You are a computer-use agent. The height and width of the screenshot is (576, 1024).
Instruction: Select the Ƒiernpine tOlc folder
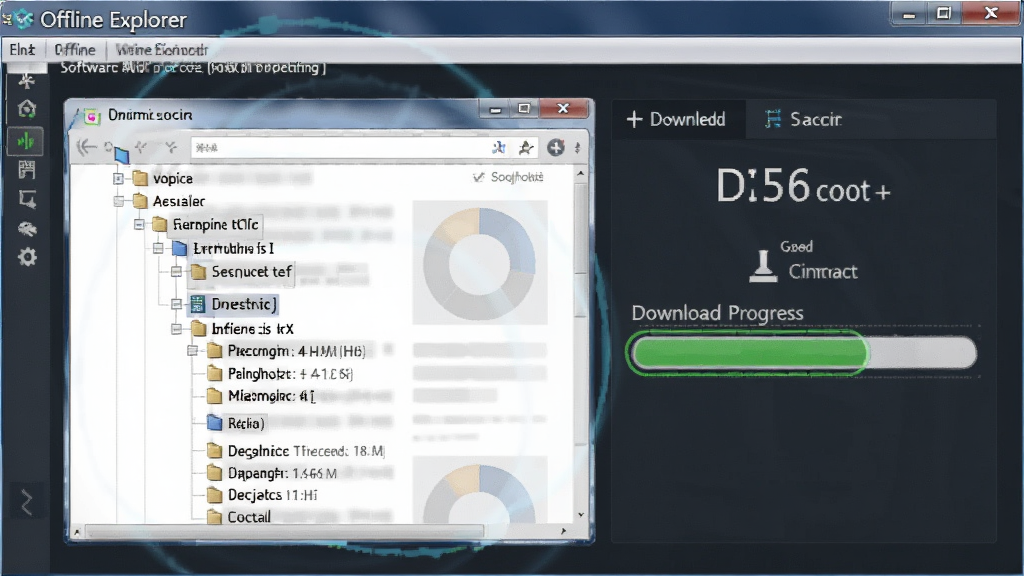[206, 225]
